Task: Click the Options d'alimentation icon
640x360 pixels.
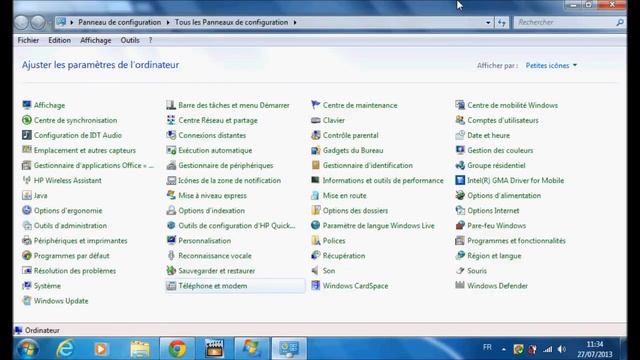Action: 460,196
